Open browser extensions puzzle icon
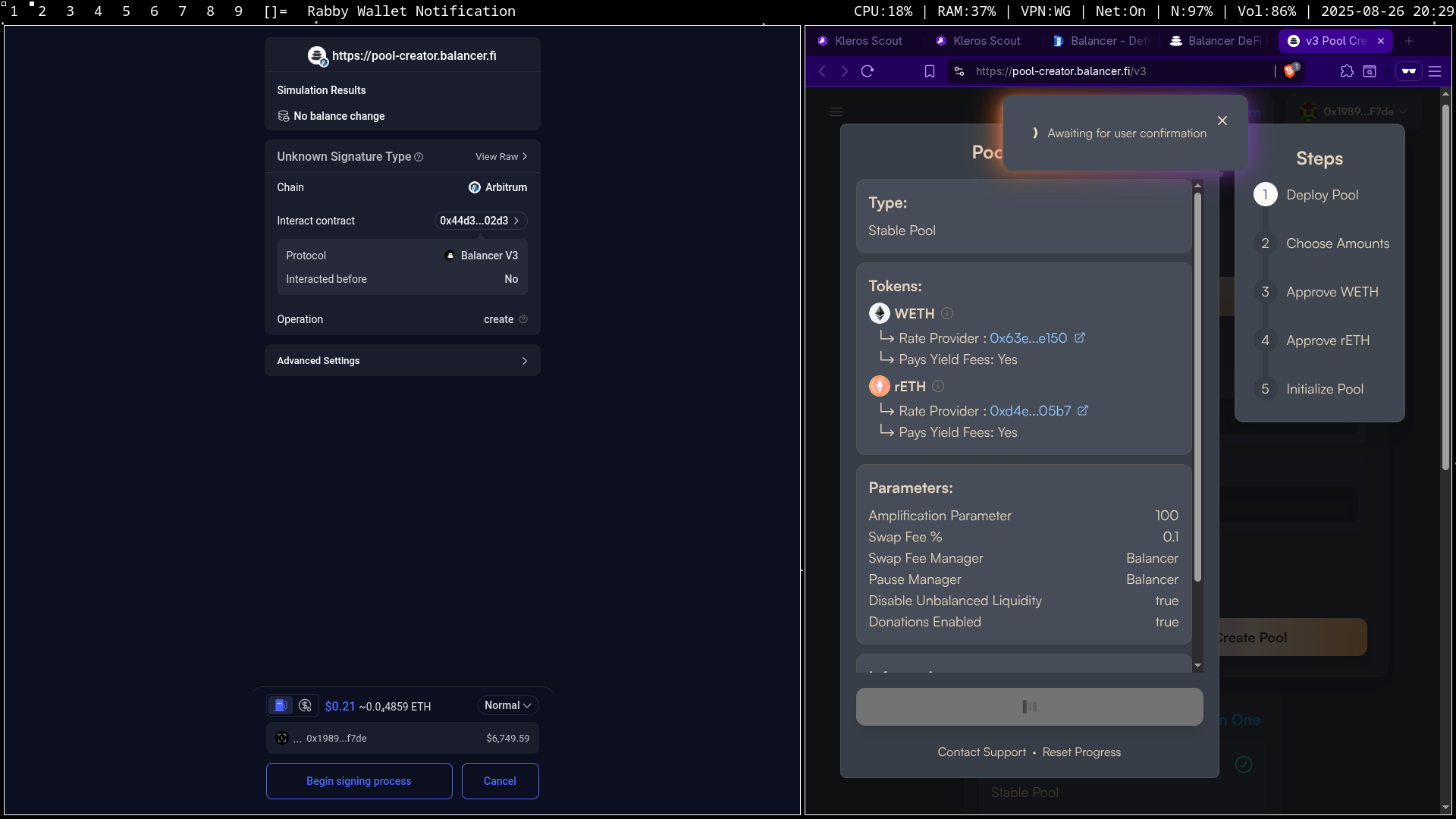Image resolution: width=1456 pixels, height=819 pixels. (1347, 71)
